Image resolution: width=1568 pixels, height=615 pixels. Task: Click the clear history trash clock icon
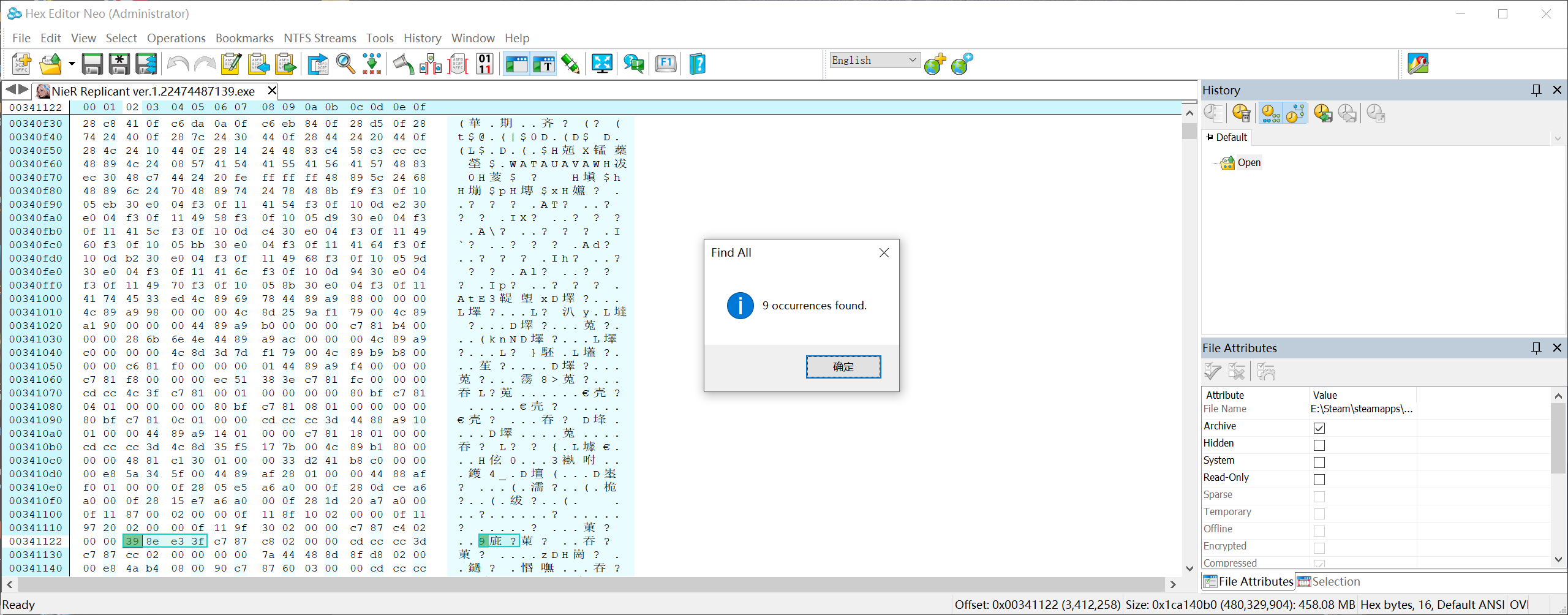click(x=1241, y=113)
